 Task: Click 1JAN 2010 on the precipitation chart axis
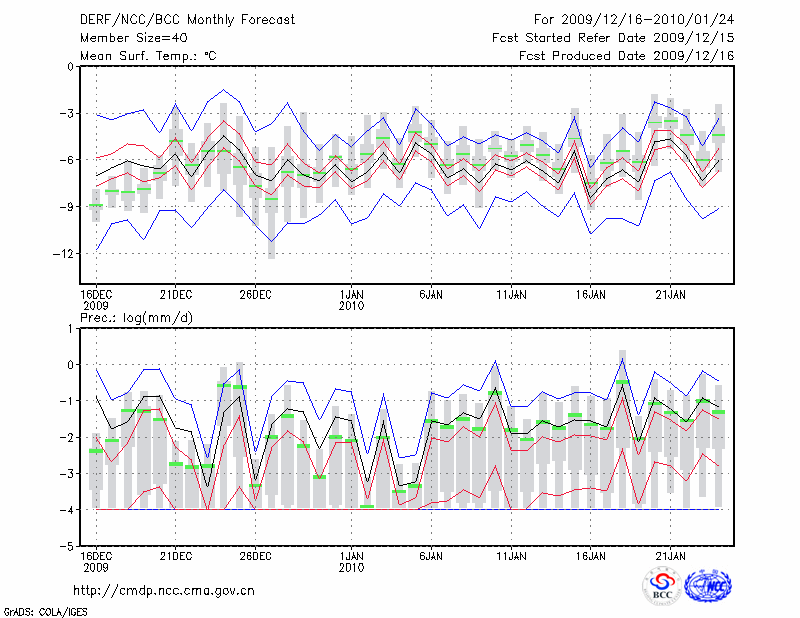coord(351,560)
